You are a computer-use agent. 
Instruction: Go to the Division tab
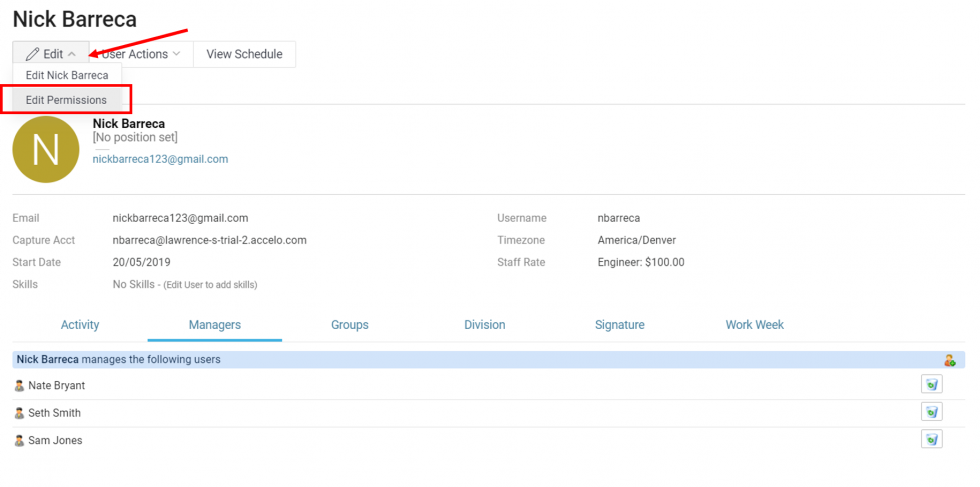[x=484, y=325]
